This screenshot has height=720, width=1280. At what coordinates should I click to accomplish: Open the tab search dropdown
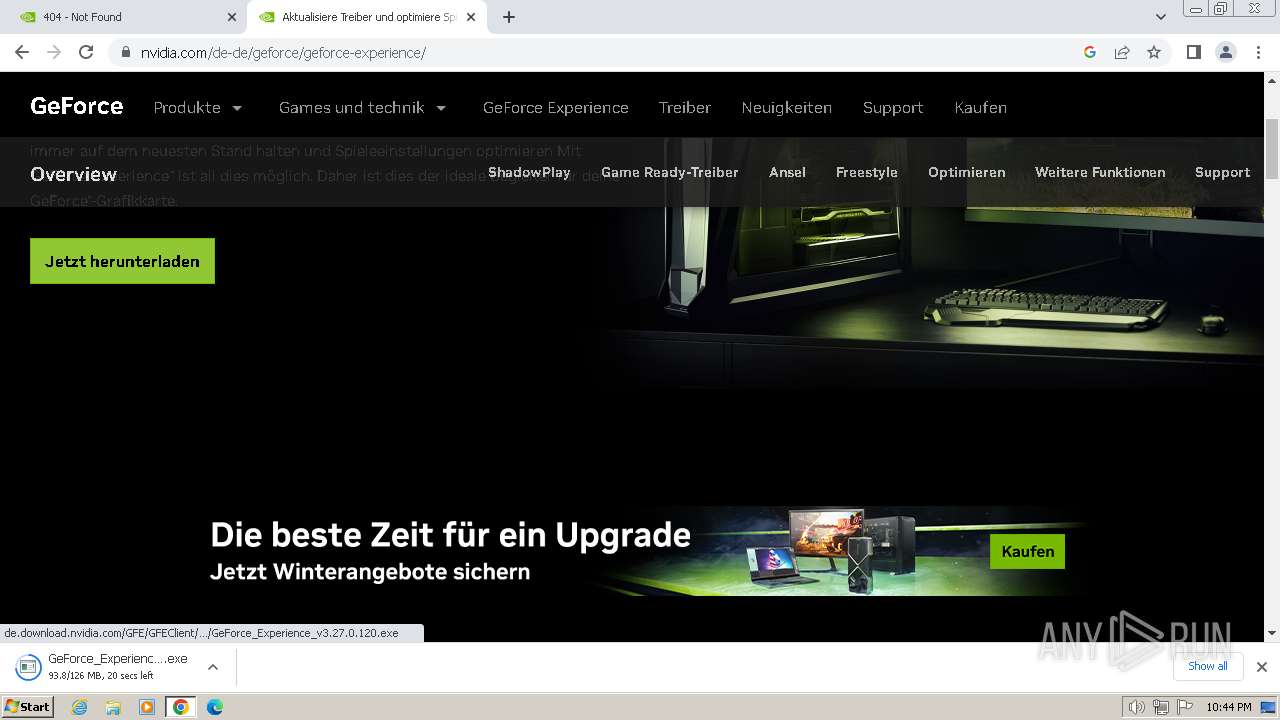tap(1161, 17)
